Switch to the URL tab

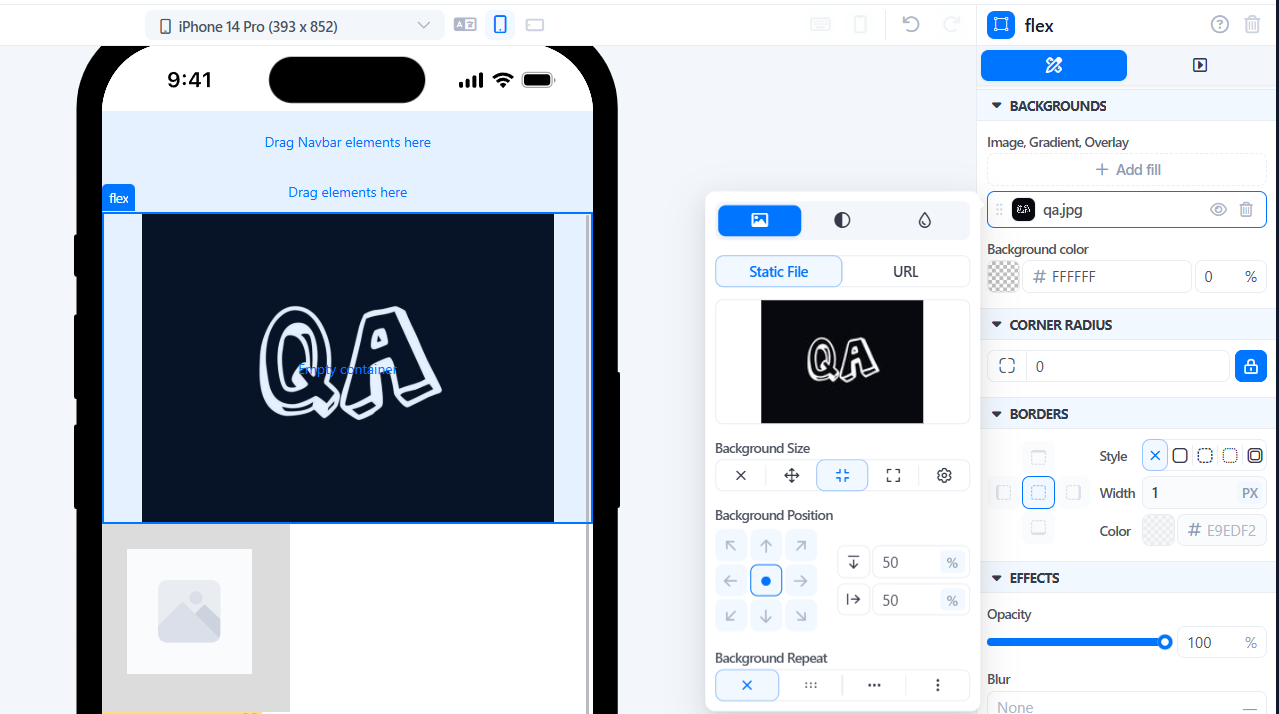click(x=905, y=272)
